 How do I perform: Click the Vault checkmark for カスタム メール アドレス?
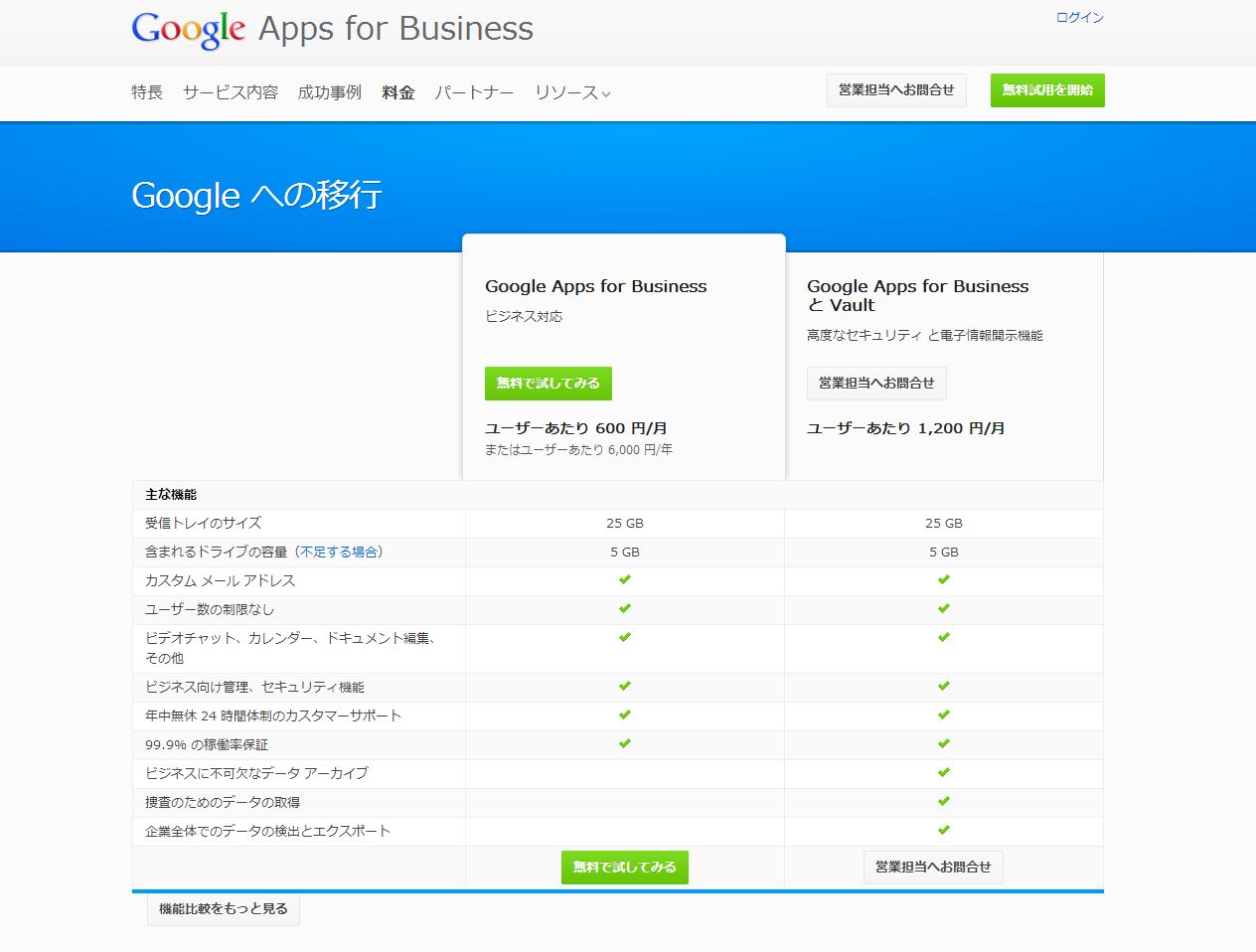[x=944, y=579]
